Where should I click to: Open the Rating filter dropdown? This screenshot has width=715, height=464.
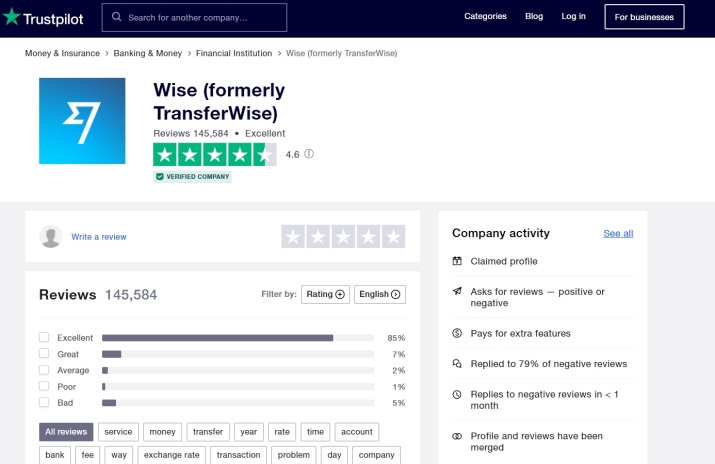(x=325, y=294)
